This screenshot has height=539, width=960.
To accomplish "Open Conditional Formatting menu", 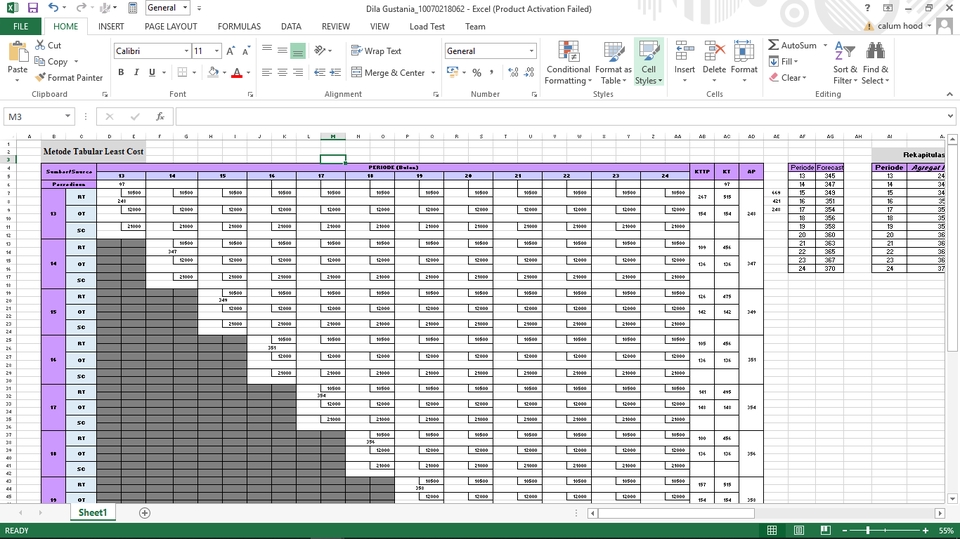I will pyautogui.click(x=568, y=63).
